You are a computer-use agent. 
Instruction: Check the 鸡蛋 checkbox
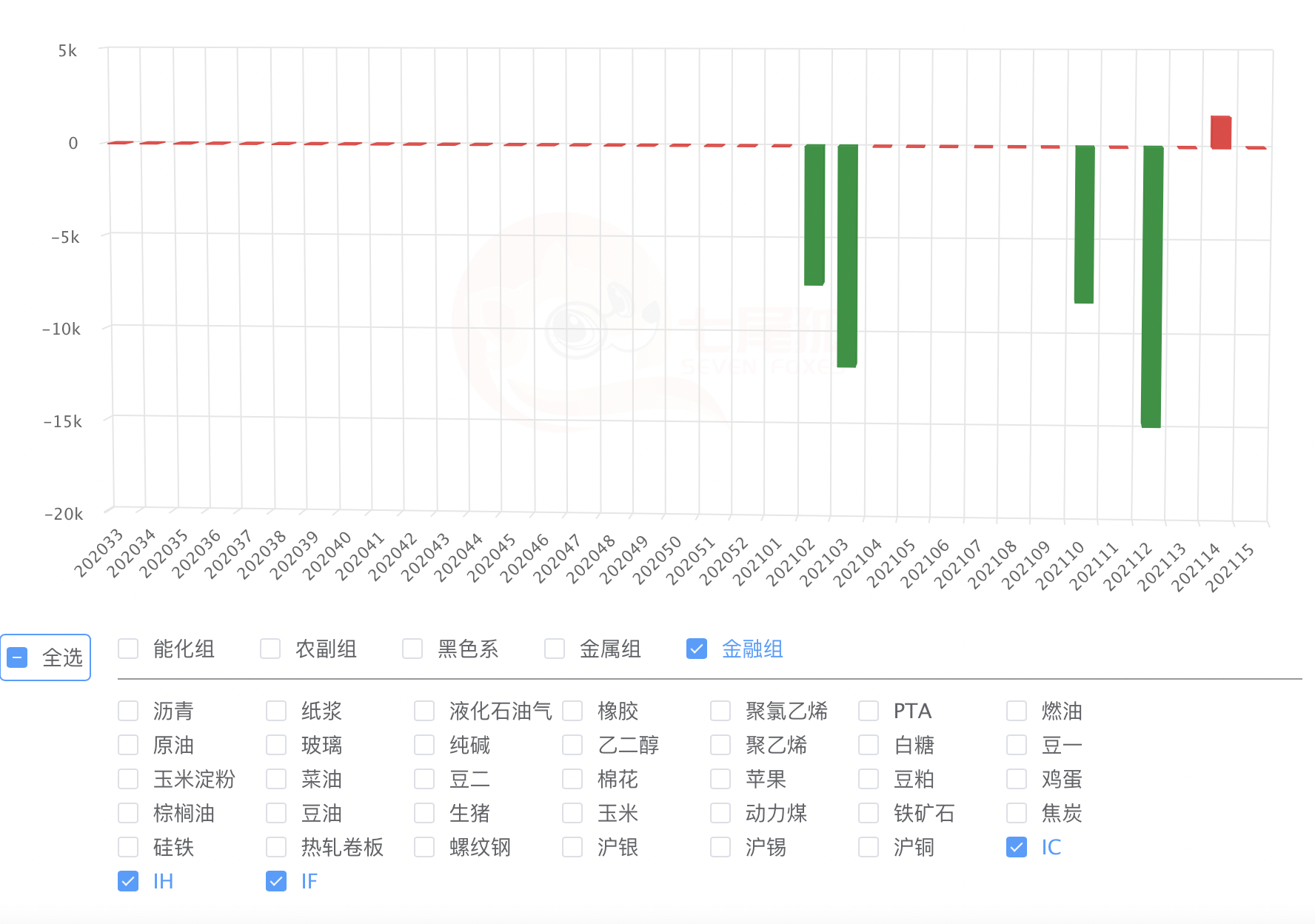(x=1016, y=779)
